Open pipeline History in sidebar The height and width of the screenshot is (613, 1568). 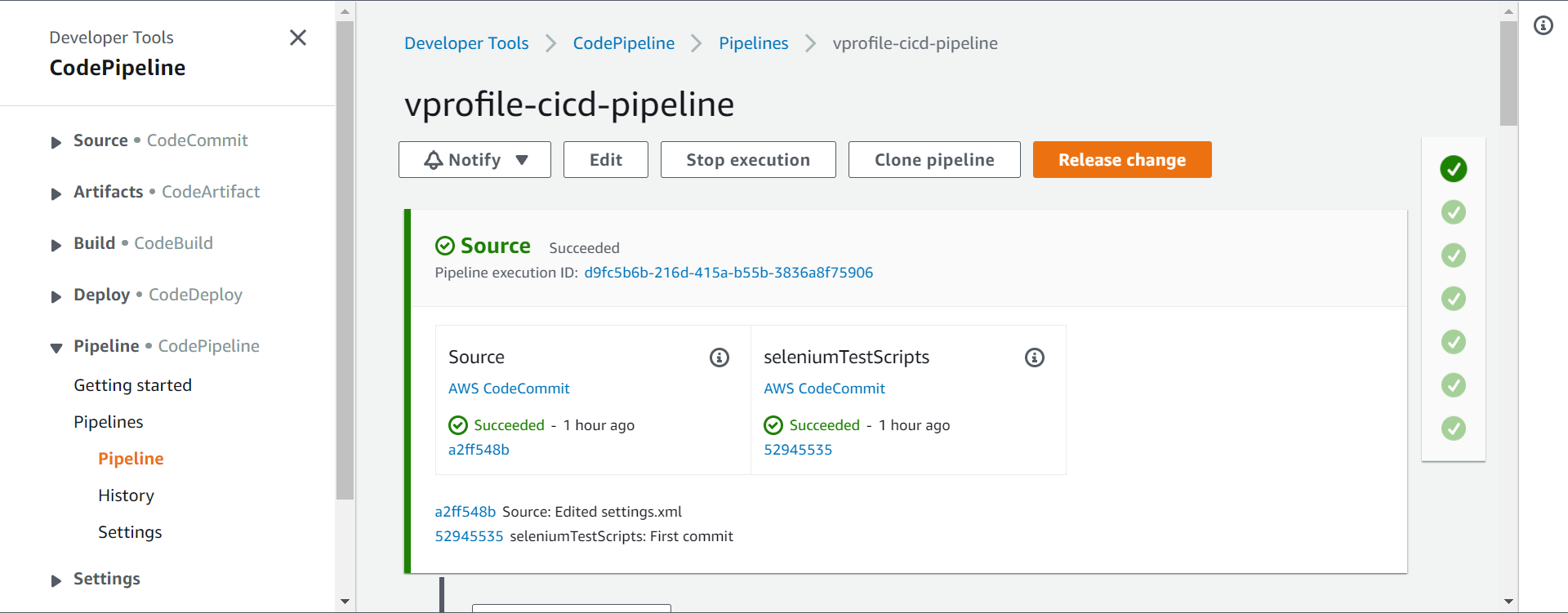[126, 495]
